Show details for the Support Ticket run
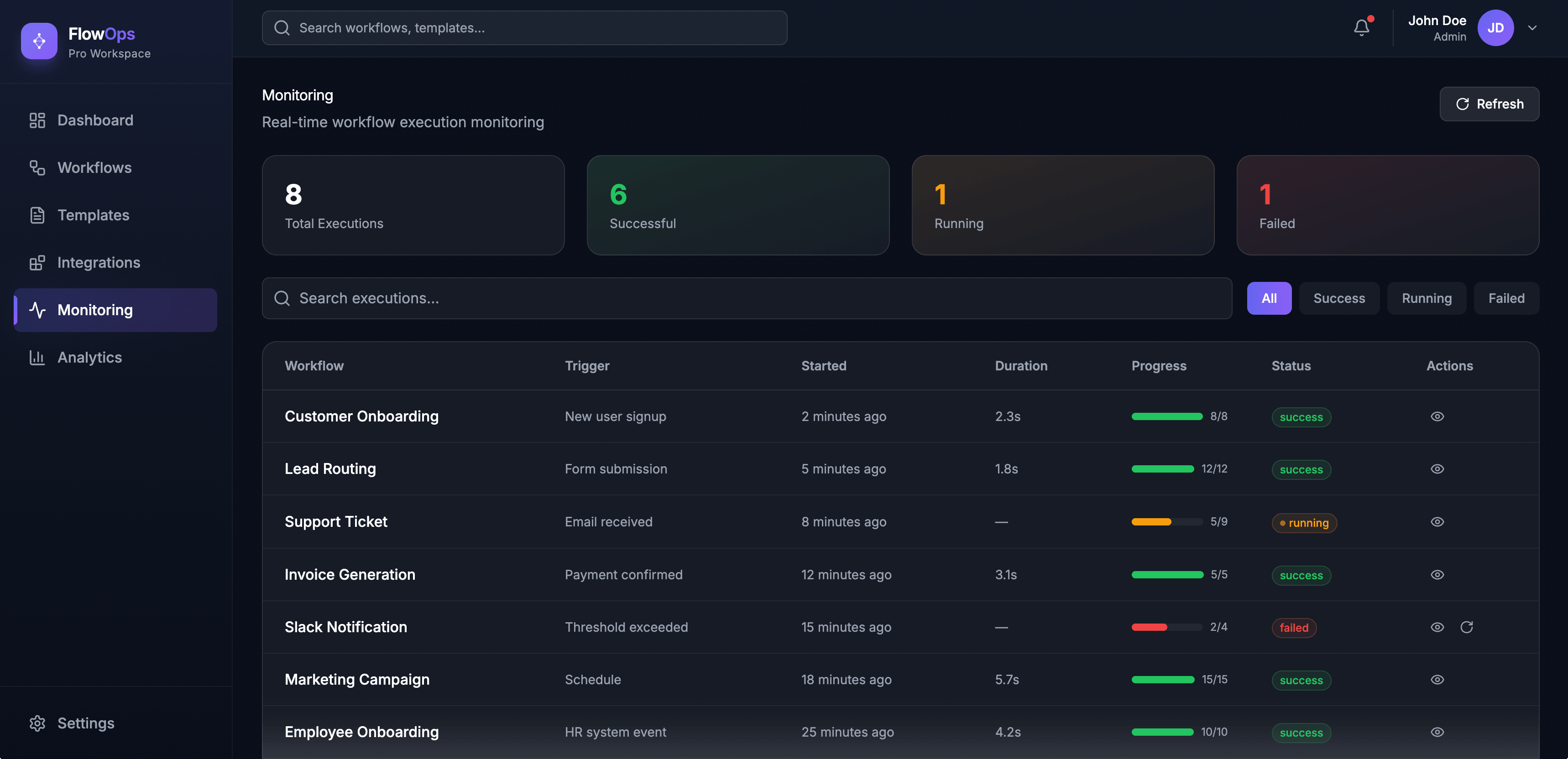Screen dimensions: 1568x759 tap(1437, 521)
